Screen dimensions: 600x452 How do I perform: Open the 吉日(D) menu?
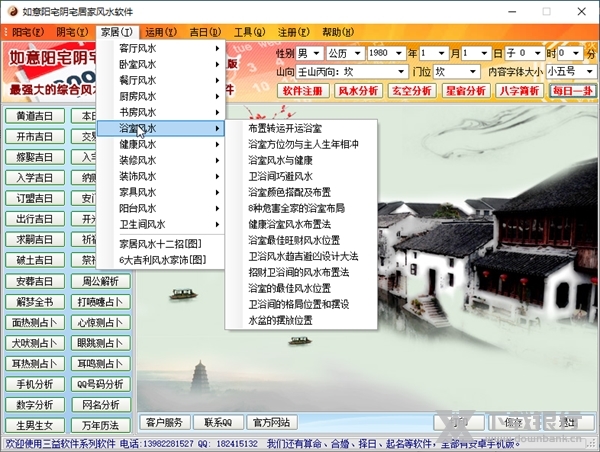point(205,32)
